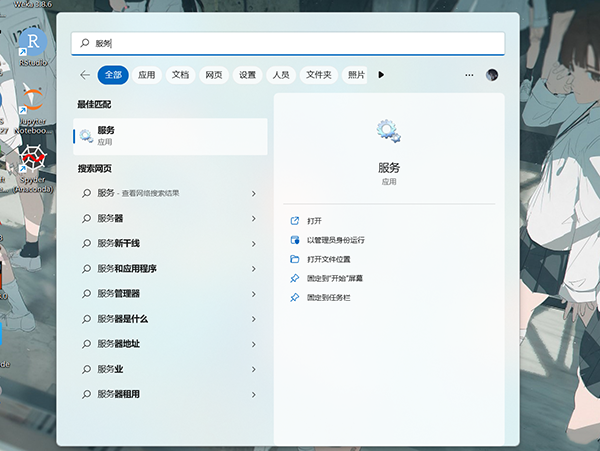Select the 服务器地址 suggestion text
600x451 pixels.
pyautogui.click(x=119, y=344)
